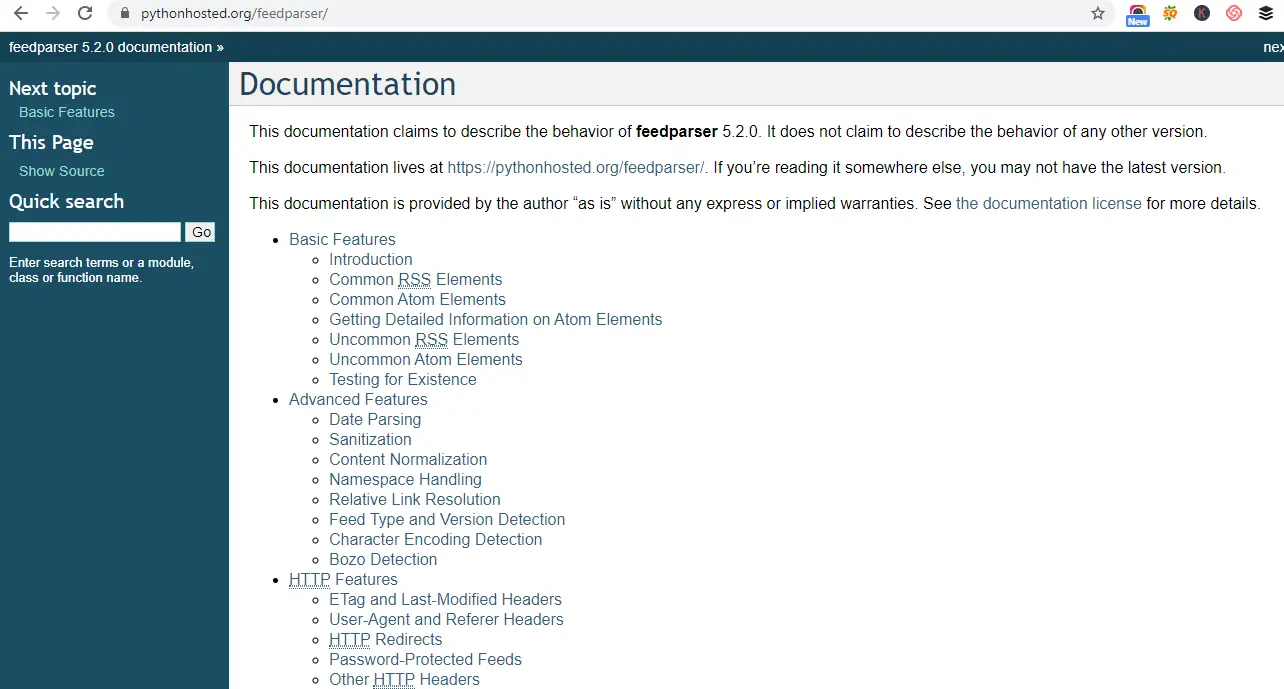Viewport: 1284px width, 689px height.
Task: Click the Documentation page title
Action: (347, 84)
